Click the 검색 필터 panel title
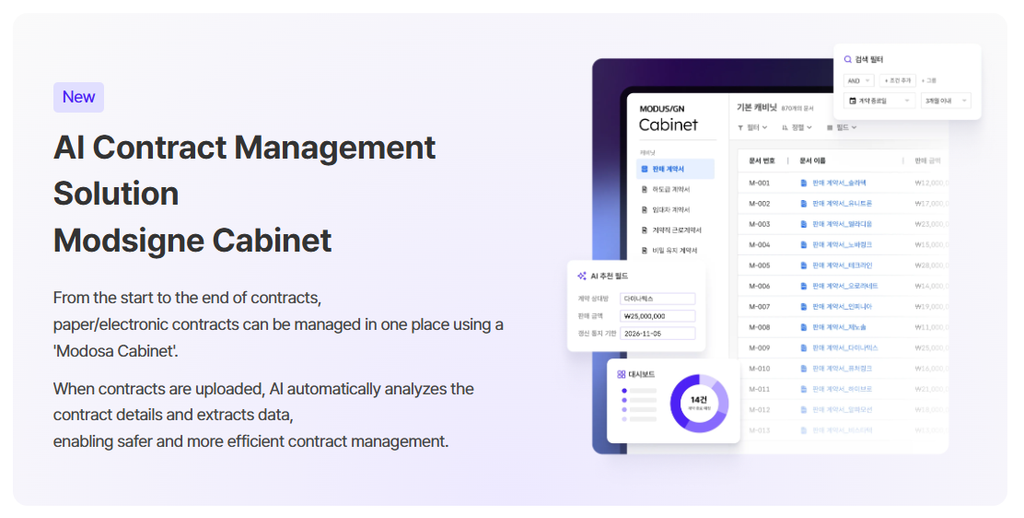The height and width of the screenshot is (518, 1024). tap(869, 59)
